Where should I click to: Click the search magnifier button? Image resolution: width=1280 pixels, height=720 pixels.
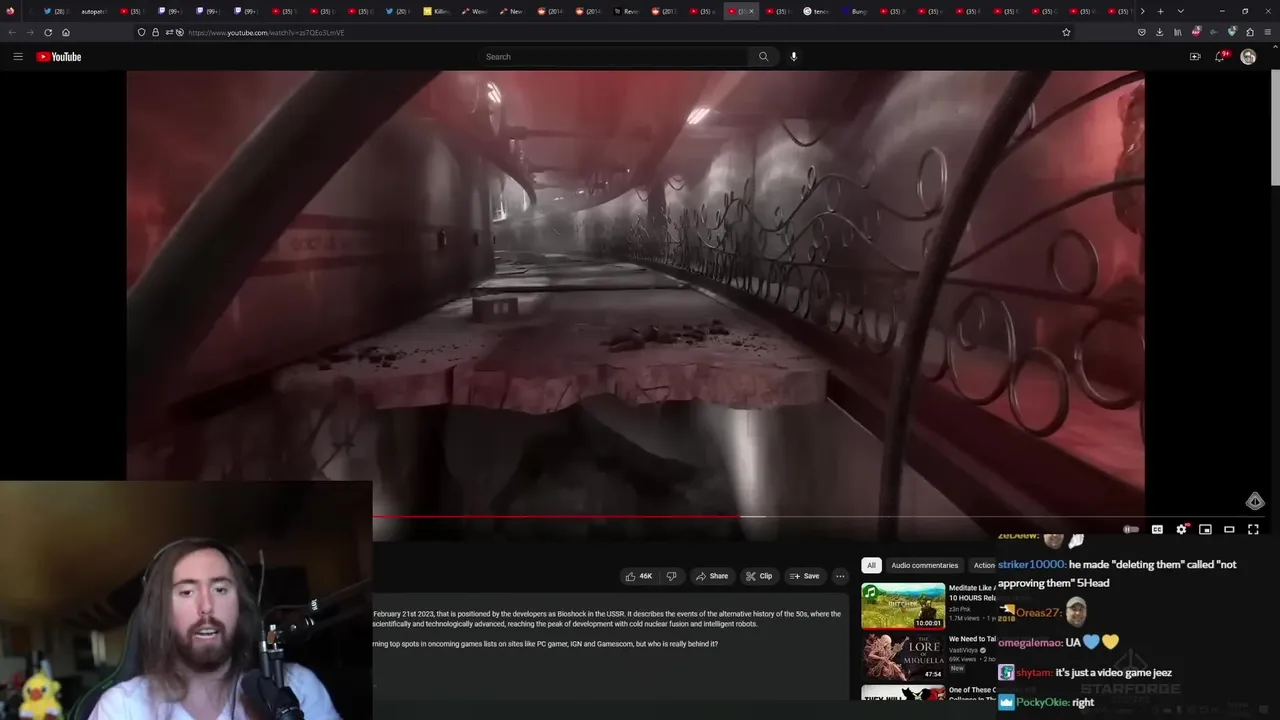[763, 57]
